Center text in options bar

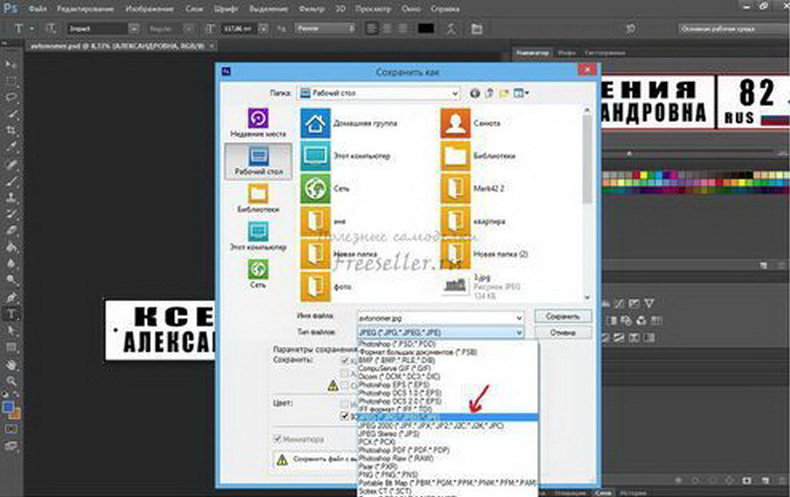click(387, 29)
